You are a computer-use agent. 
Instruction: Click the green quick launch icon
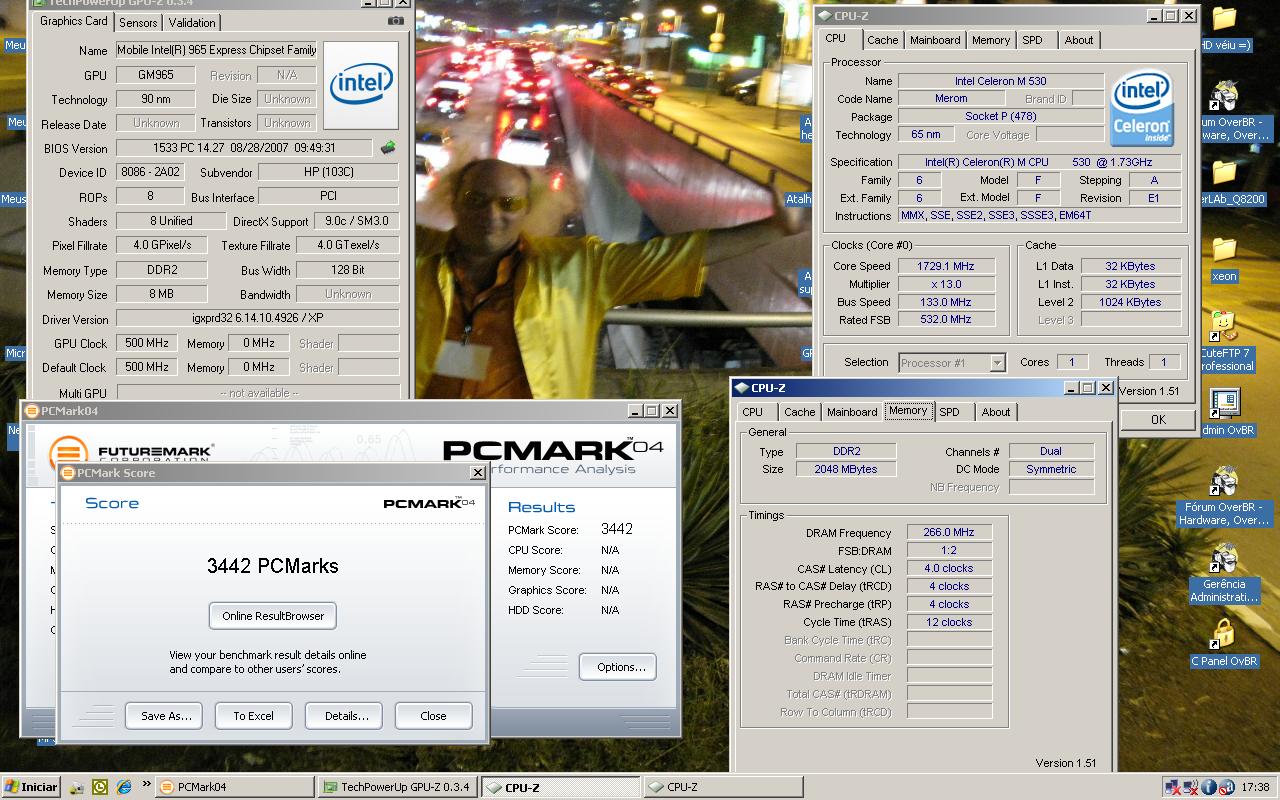tap(100, 787)
